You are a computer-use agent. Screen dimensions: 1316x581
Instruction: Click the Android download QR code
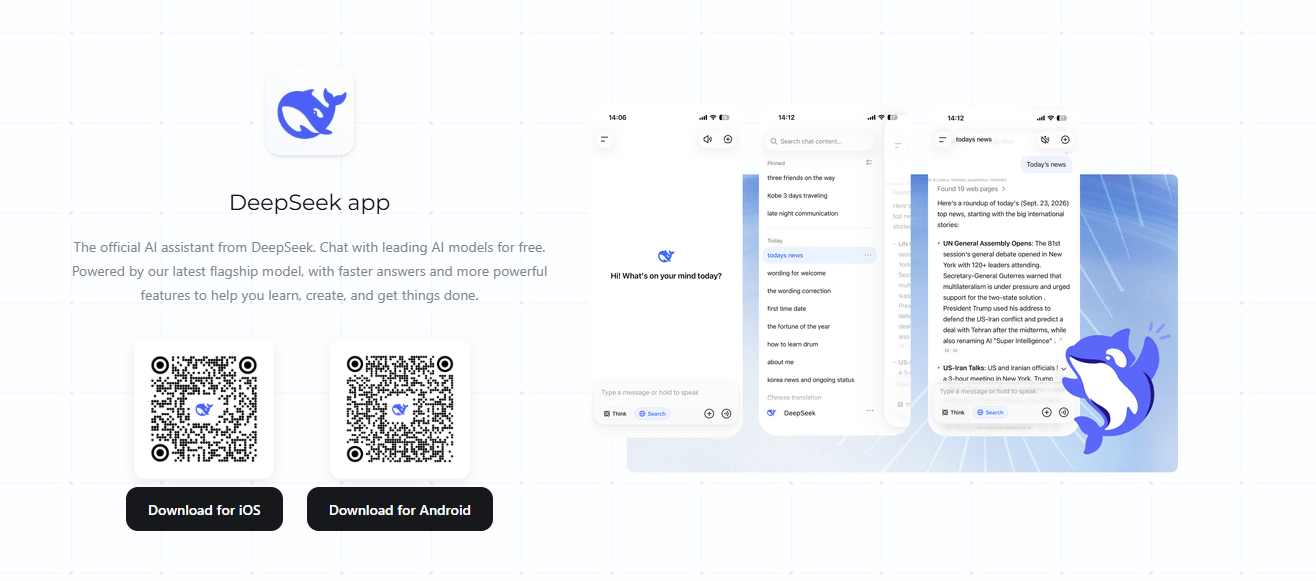400,409
